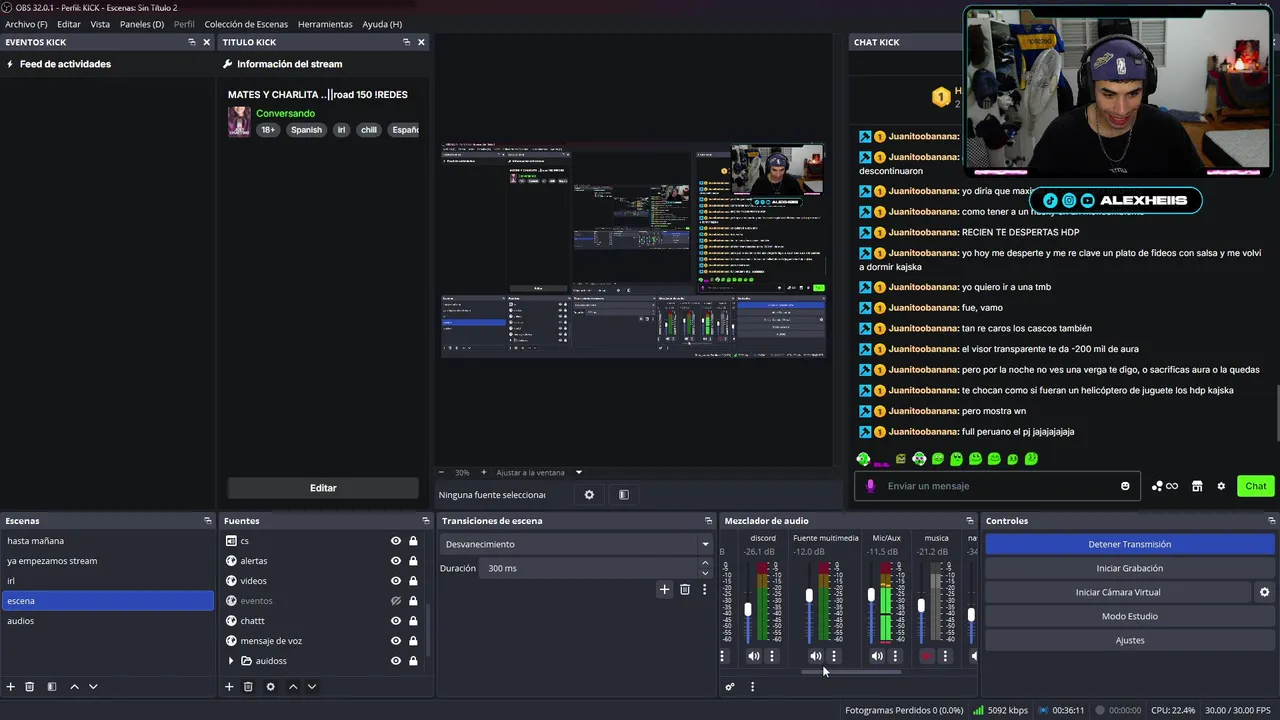Open audio mixer three-dot menu at bottom

click(x=752, y=687)
